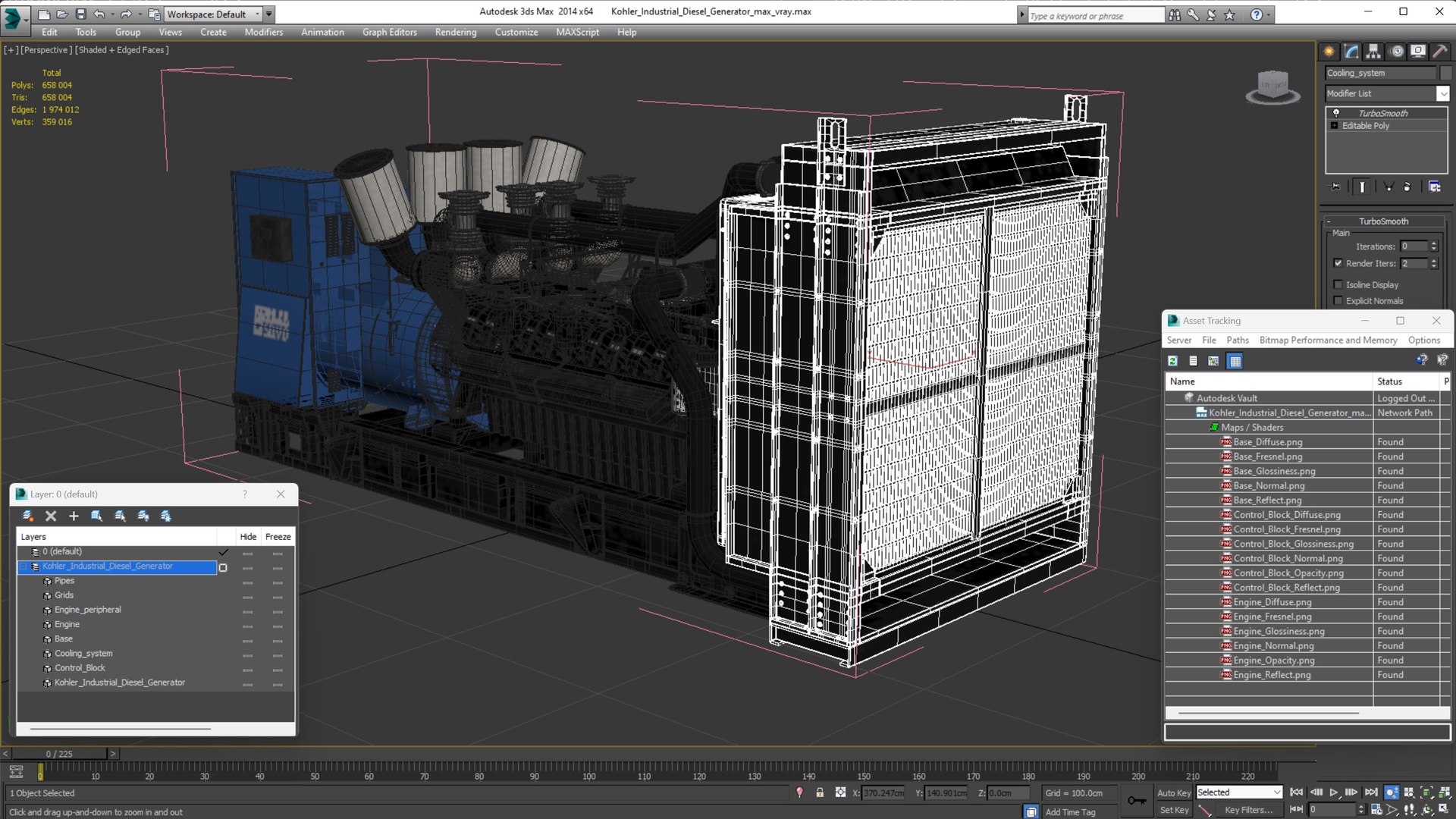Image resolution: width=1456 pixels, height=819 pixels.
Task: Toggle the Explicit Normals checkbox
Action: coord(1338,301)
